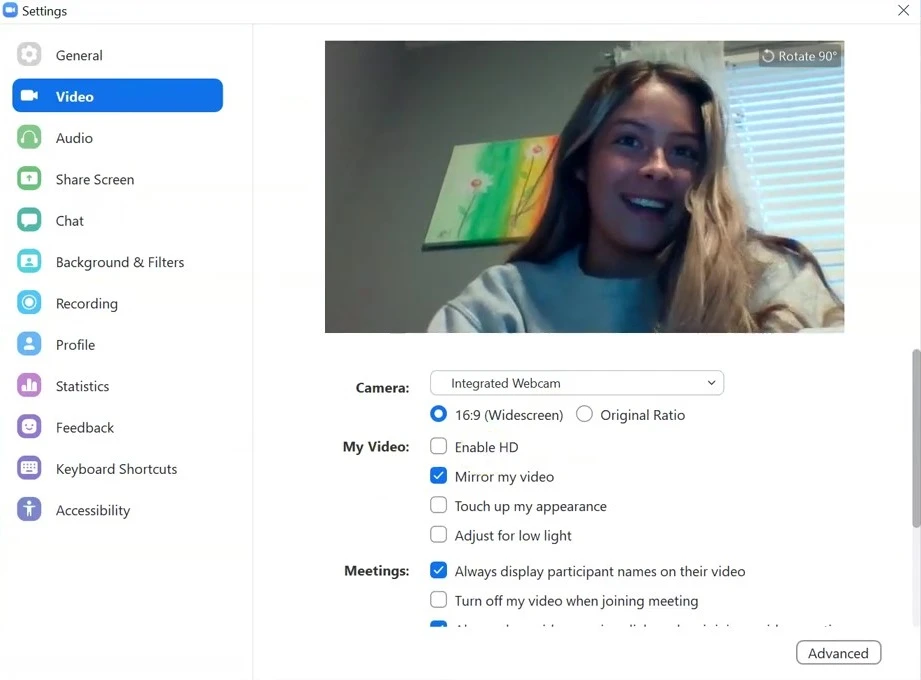
Task: Select the Share Screen icon
Action: pyautogui.click(x=29, y=179)
